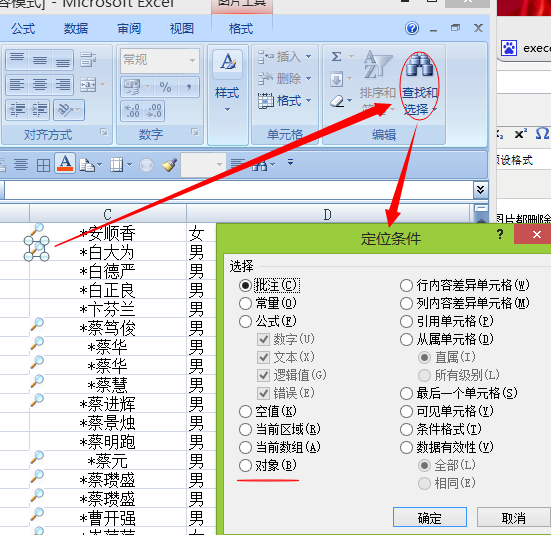Click column D header
The width and height of the screenshot is (551, 535).
point(328,214)
